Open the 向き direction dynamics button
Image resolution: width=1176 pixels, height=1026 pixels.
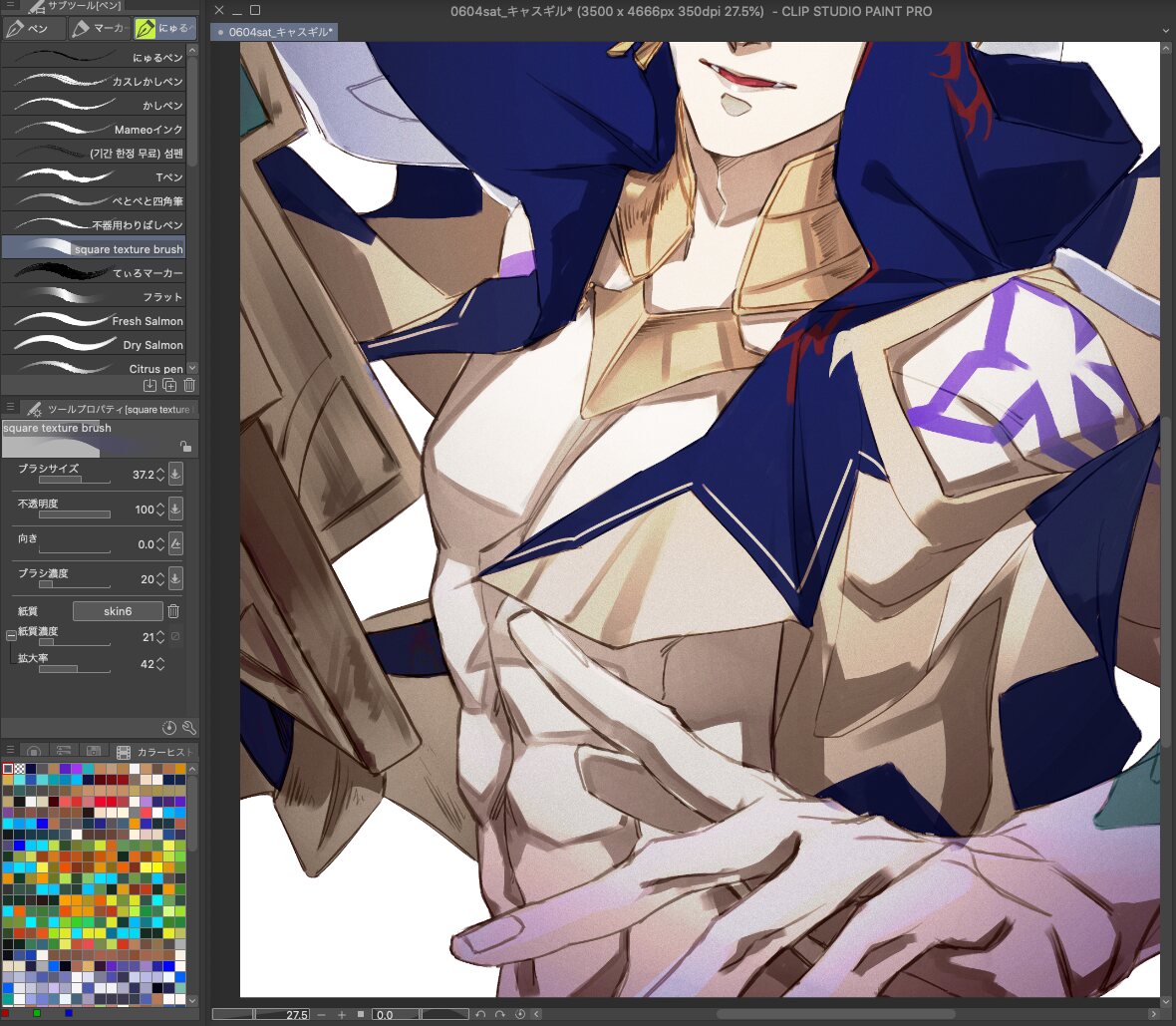click(175, 544)
